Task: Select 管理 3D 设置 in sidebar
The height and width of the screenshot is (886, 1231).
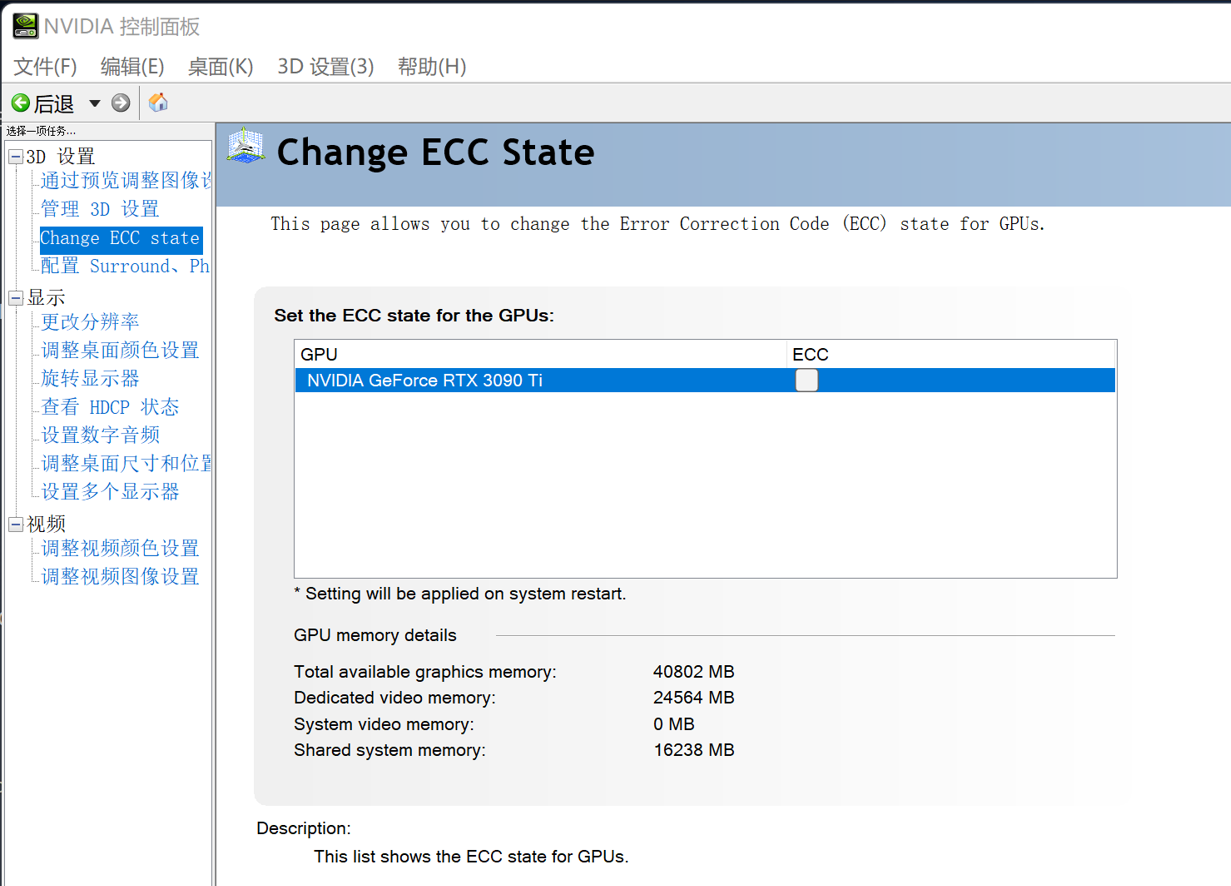Action: [x=100, y=209]
